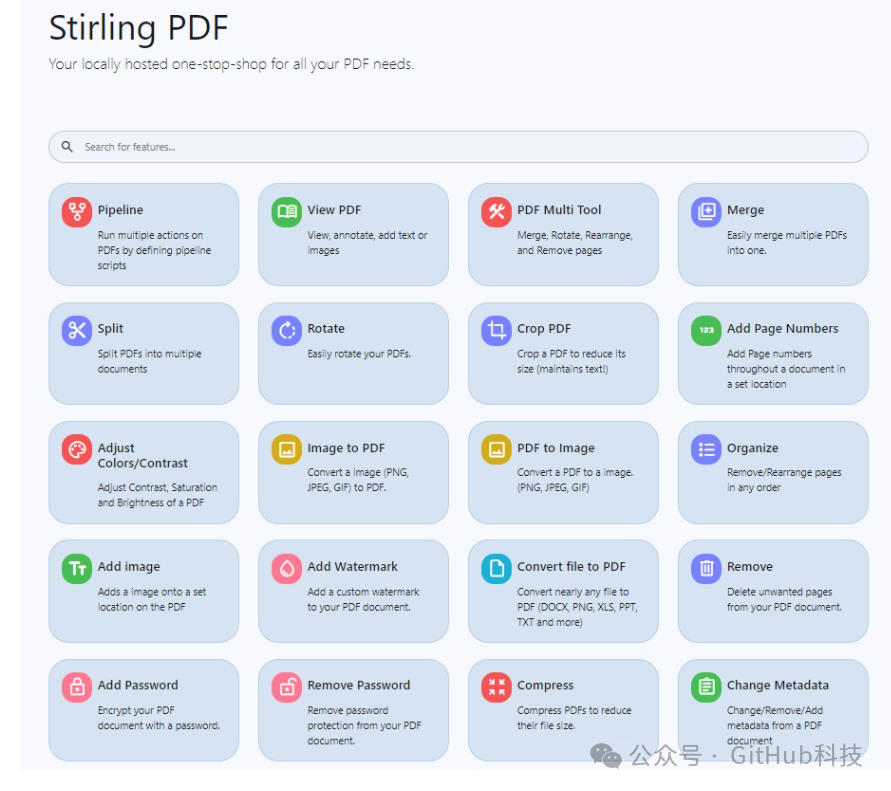The height and width of the screenshot is (791, 891).
Task: Click the Convert file to PDF icon
Action: [496, 568]
